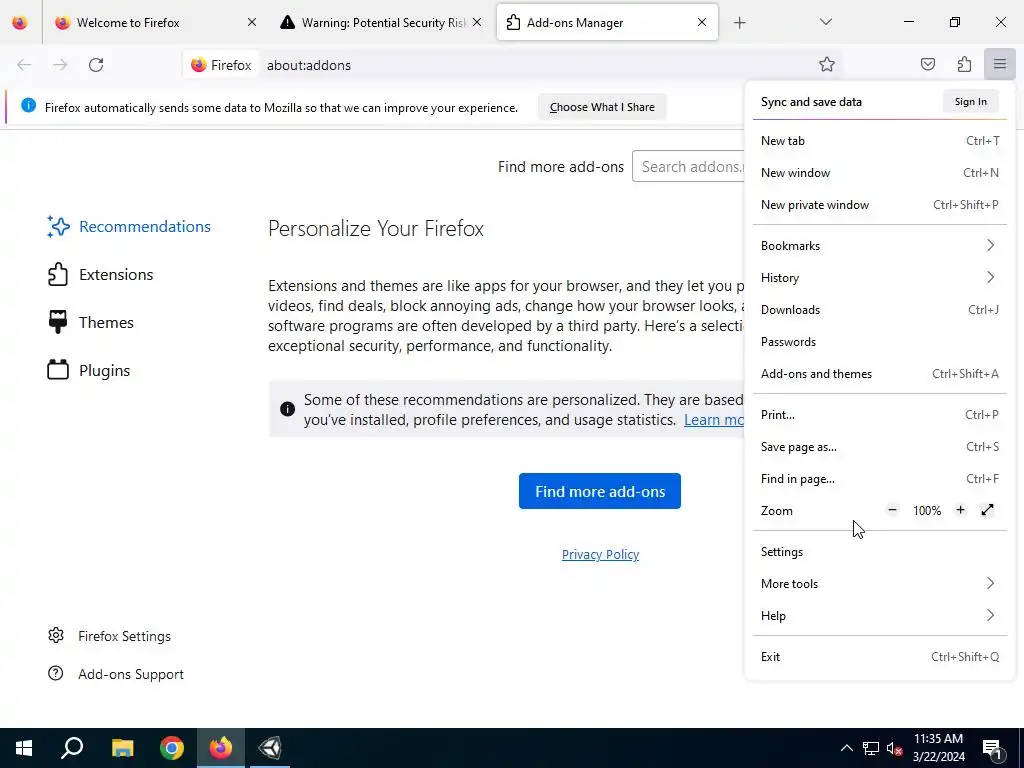Open Unity from the taskbar
Viewport: 1024px width, 768px height.
point(270,748)
